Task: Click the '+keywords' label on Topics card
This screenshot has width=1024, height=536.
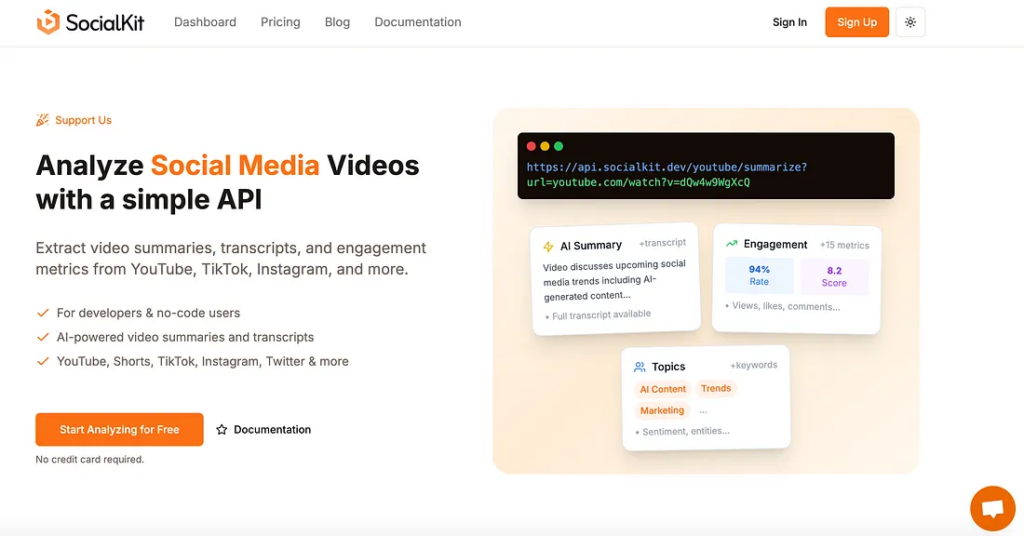Action: tap(754, 365)
